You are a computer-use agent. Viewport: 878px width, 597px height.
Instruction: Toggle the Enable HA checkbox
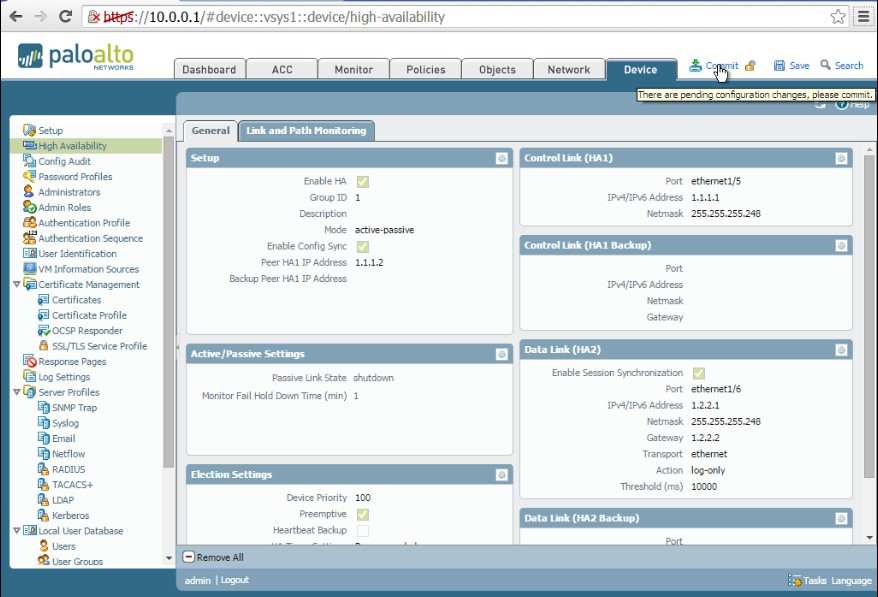(362, 181)
